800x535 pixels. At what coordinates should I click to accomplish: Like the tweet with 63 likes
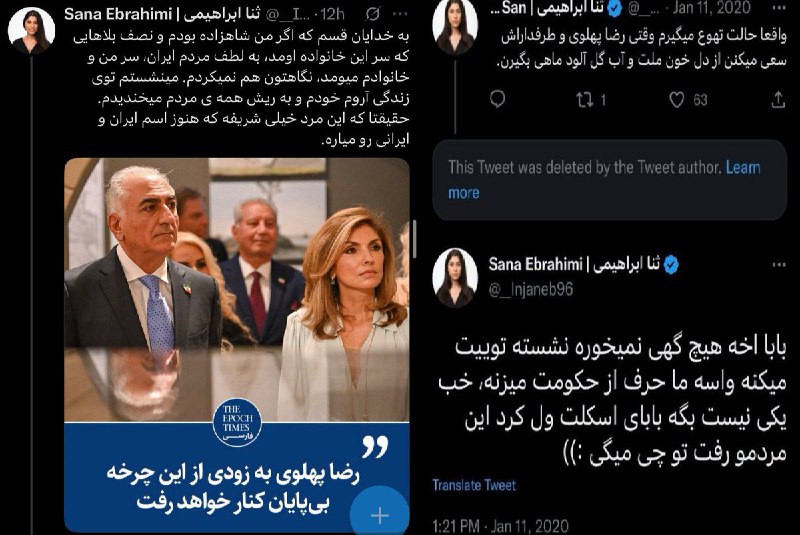[677, 99]
